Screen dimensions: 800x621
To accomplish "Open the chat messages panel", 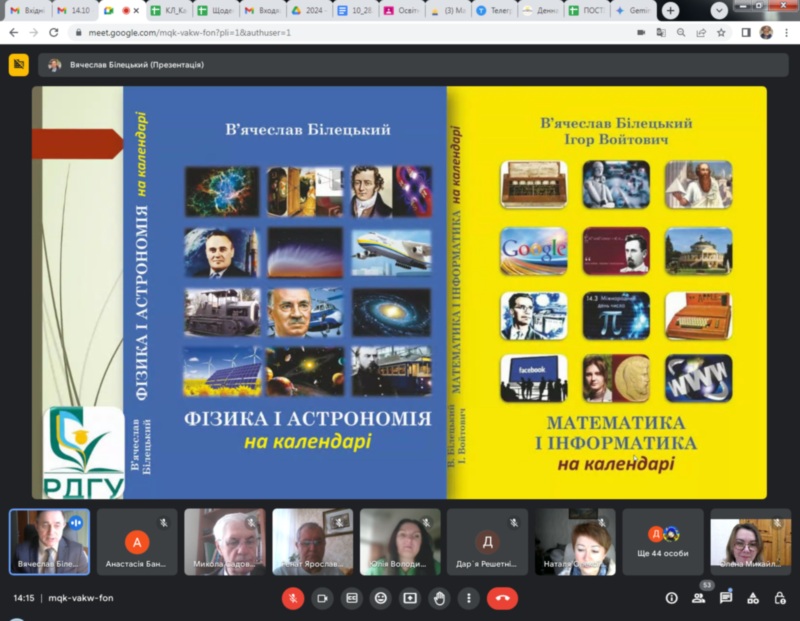I will click(x=726, y=598).
